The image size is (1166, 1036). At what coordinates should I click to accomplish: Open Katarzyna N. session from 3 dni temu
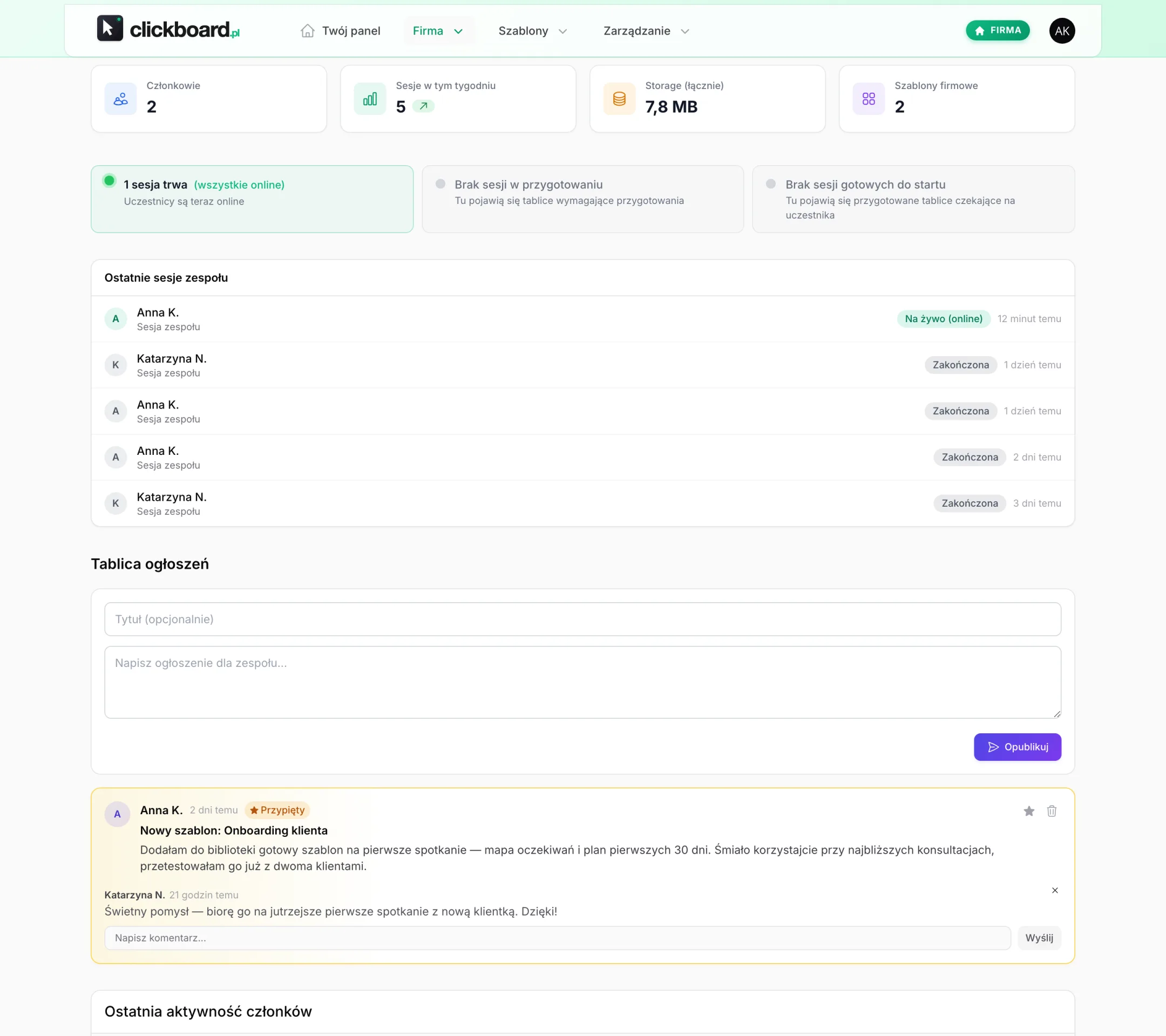(582, 503)
